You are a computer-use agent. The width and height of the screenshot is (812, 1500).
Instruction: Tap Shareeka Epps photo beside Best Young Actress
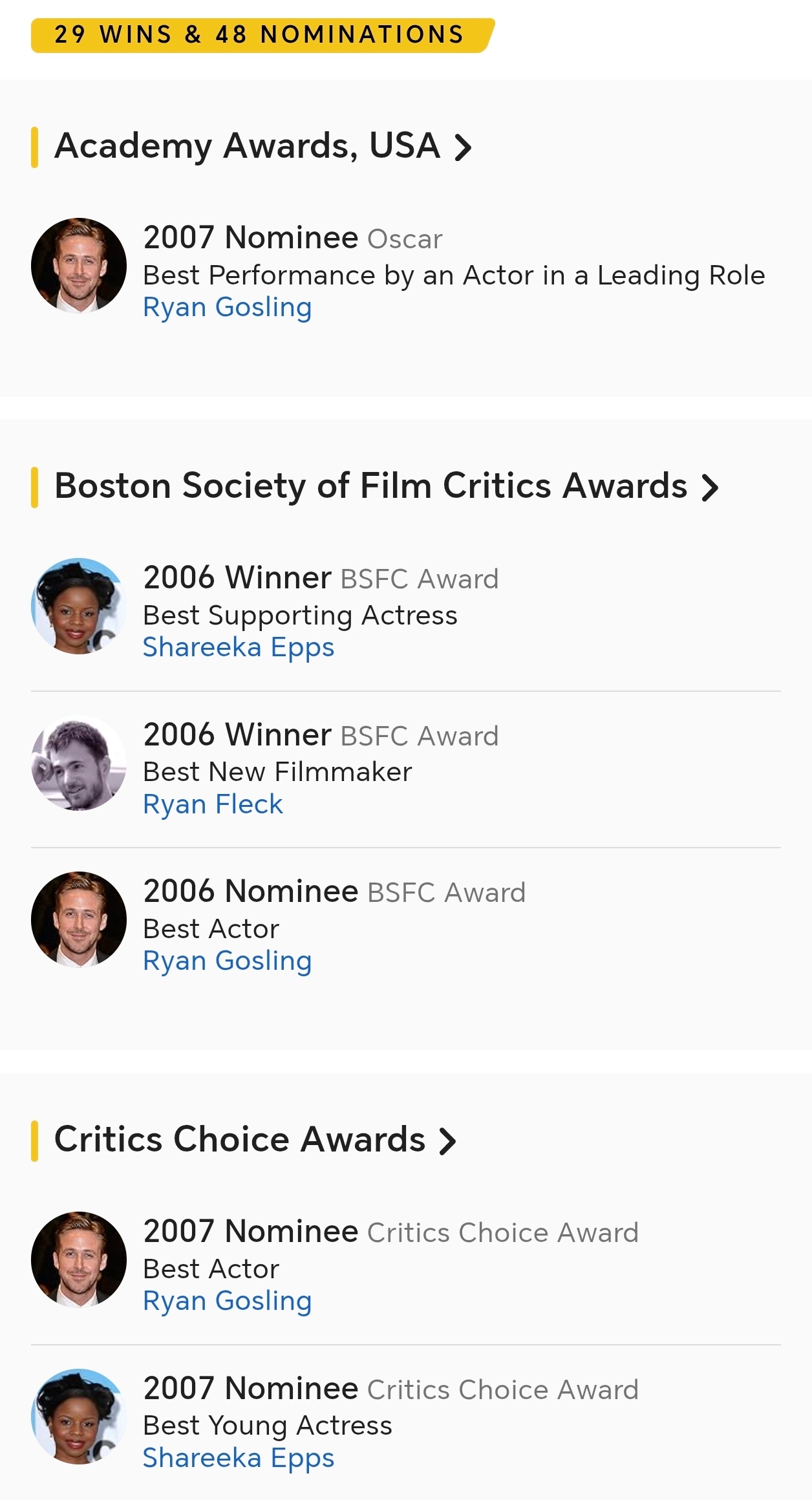pyautogui.click(x=79, y=1417)
